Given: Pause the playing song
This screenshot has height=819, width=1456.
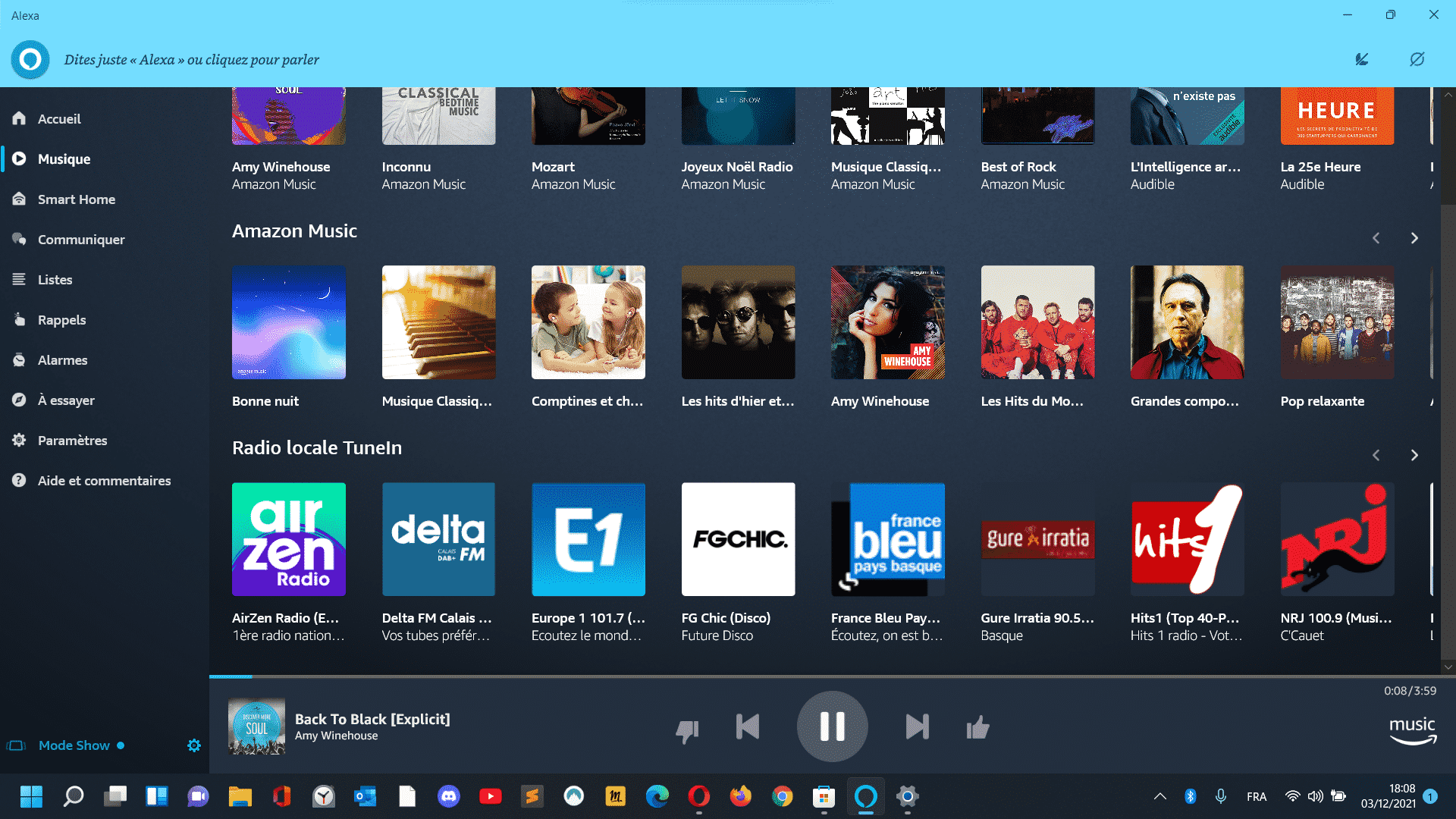Looking at the screenshot, I should pos(832,726).
